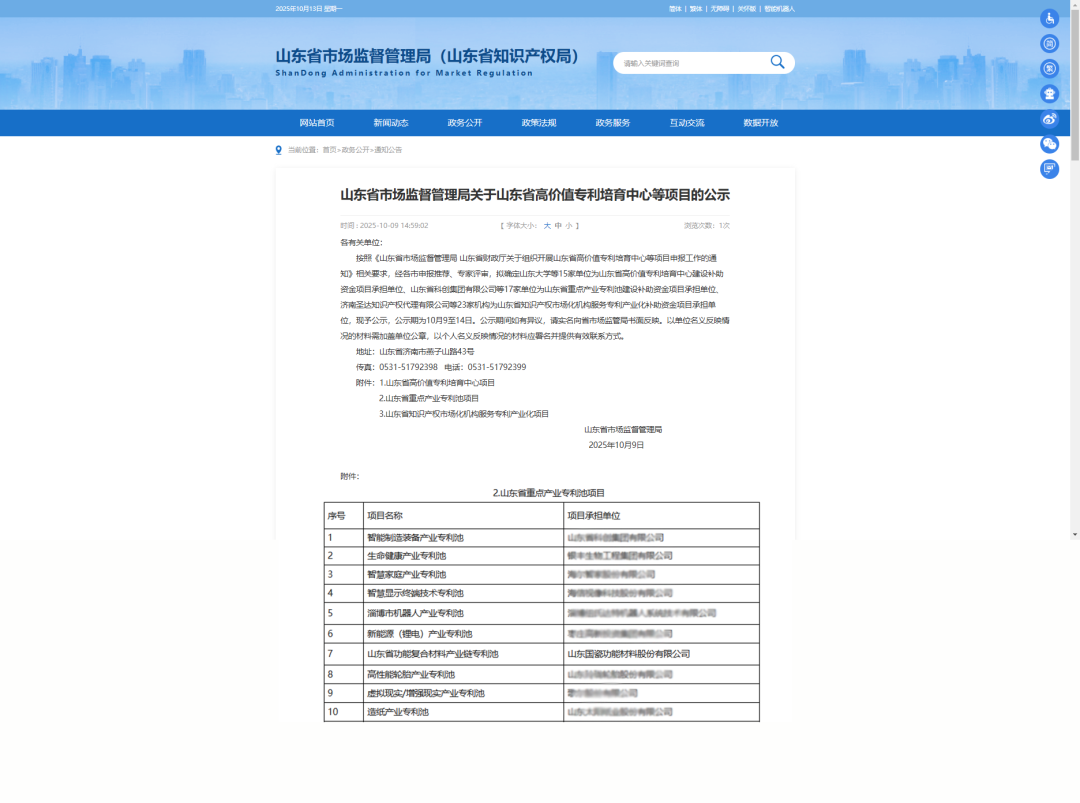Screen dimensions: 1080x803
Task: Switch to 简体 in the top bar
Action: (675, 9)
